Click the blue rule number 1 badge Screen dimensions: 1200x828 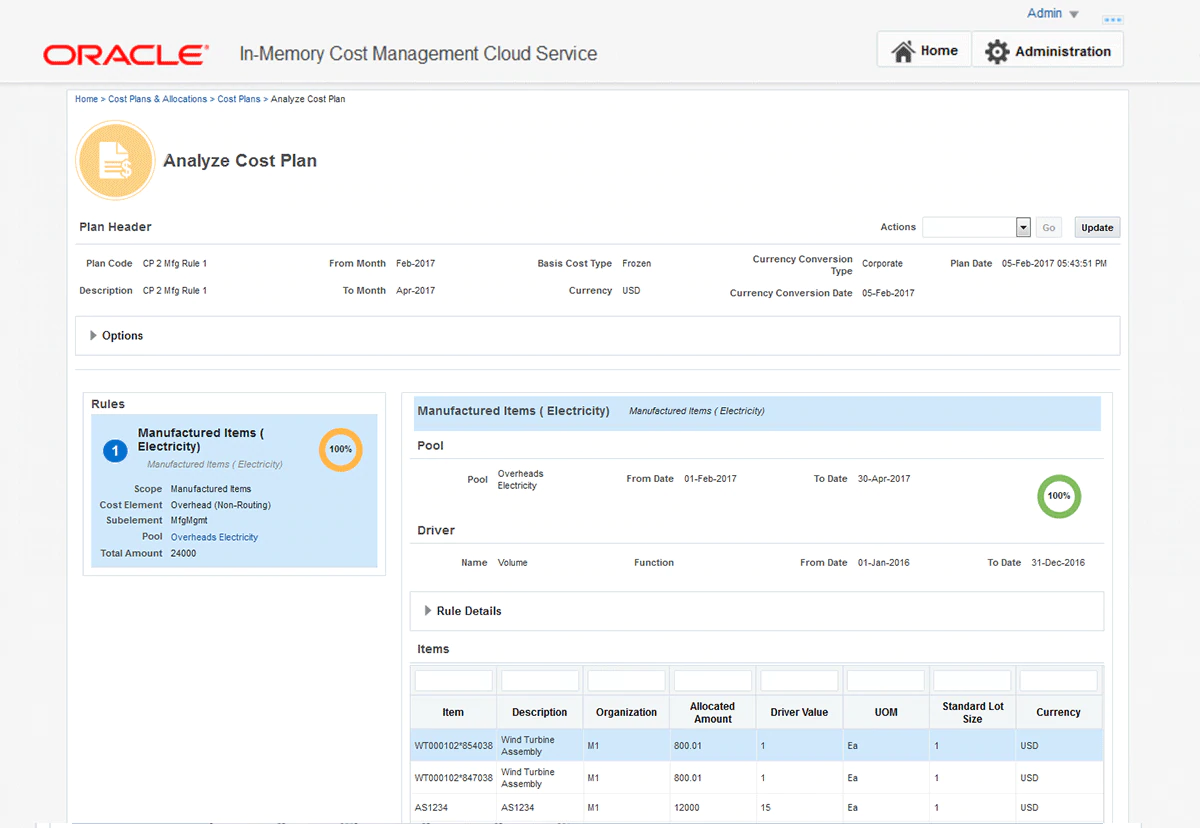(x=115, y=452)
